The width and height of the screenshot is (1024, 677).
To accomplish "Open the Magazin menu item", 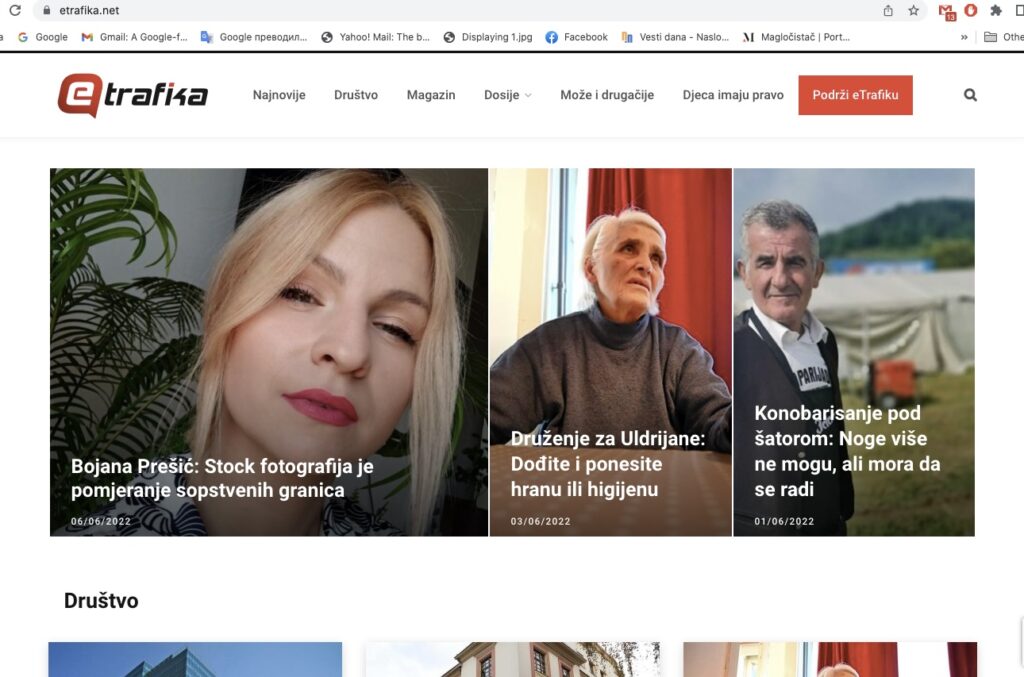I will tap(431, 95).
